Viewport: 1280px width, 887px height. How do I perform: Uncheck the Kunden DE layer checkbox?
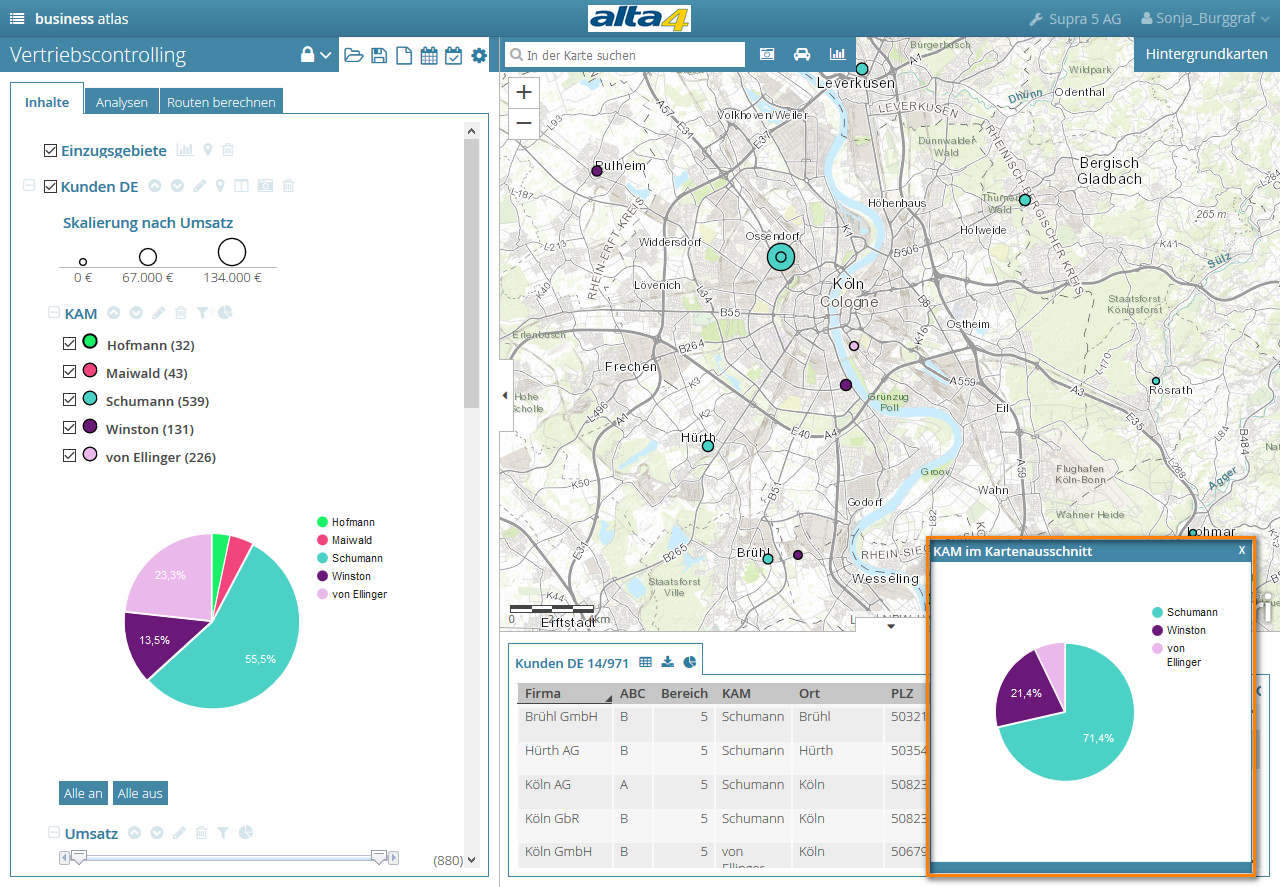[x=51, y=186]
